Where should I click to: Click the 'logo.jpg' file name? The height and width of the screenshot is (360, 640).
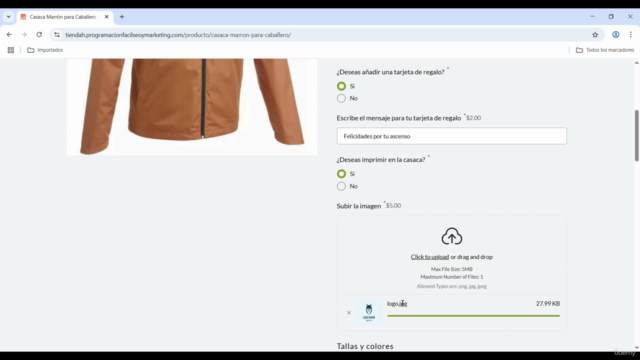pyautogui.click(x=397, y=304)
